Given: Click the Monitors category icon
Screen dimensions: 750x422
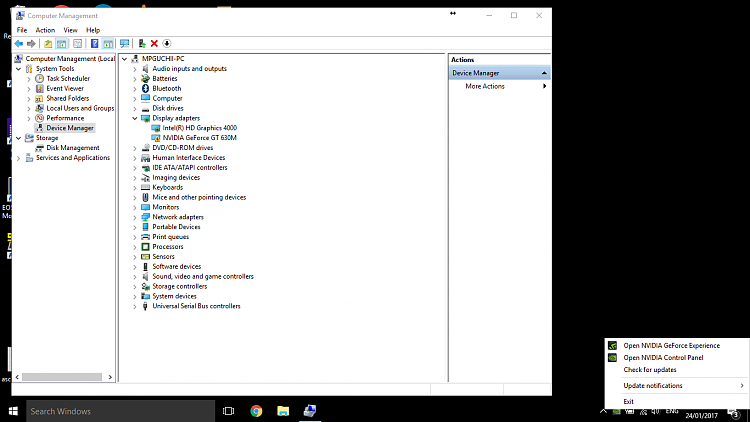Looking at the screenshot, I should click(145, 207).
